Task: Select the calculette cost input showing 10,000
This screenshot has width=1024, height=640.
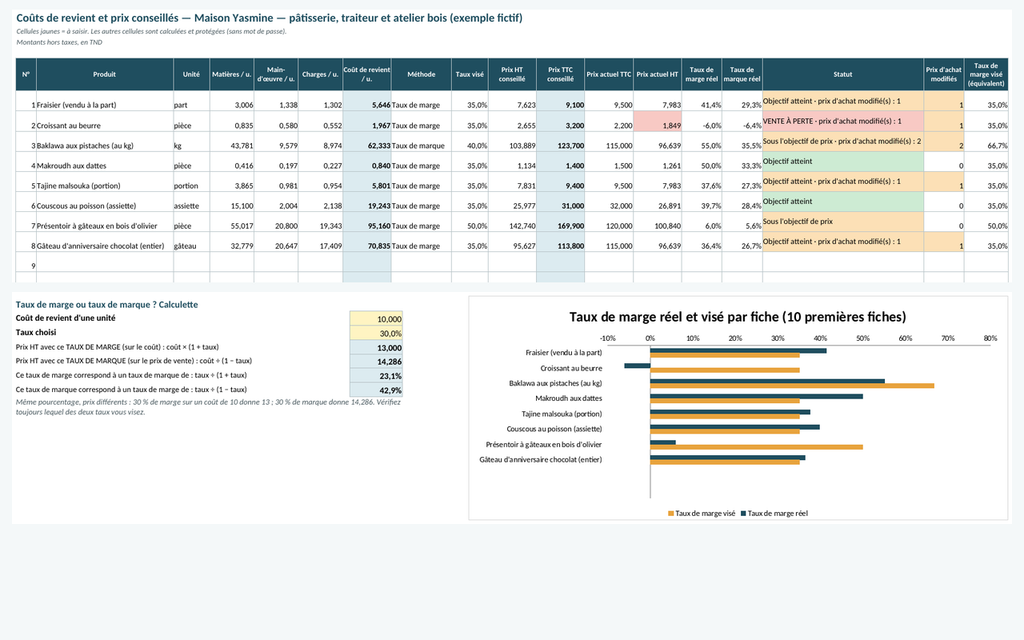Action: (x=376, y=319)
